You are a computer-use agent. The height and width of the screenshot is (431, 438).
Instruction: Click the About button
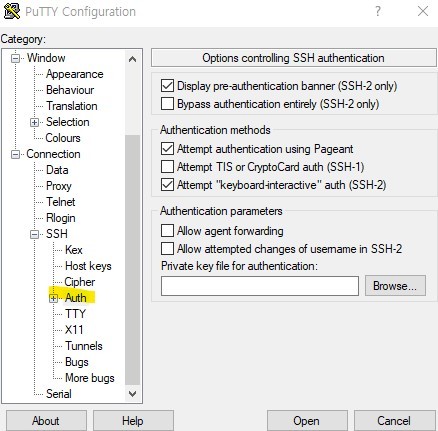pyautogui.click(x=46, y=421)
